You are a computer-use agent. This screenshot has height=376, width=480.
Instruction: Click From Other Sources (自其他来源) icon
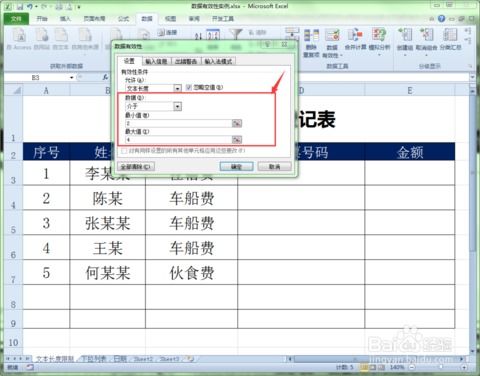tap(85, 35)
